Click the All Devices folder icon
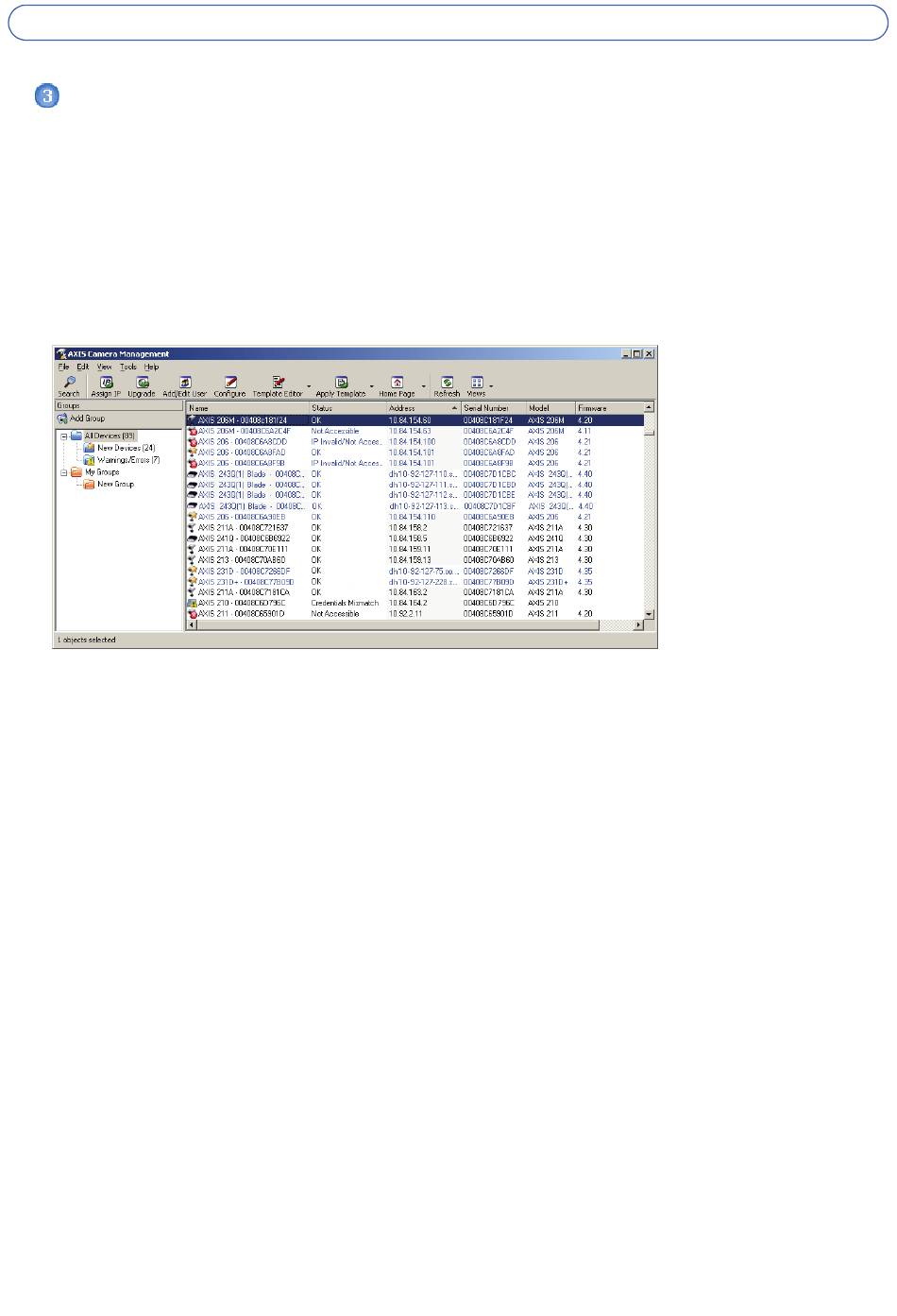 (x=76, y=436)
